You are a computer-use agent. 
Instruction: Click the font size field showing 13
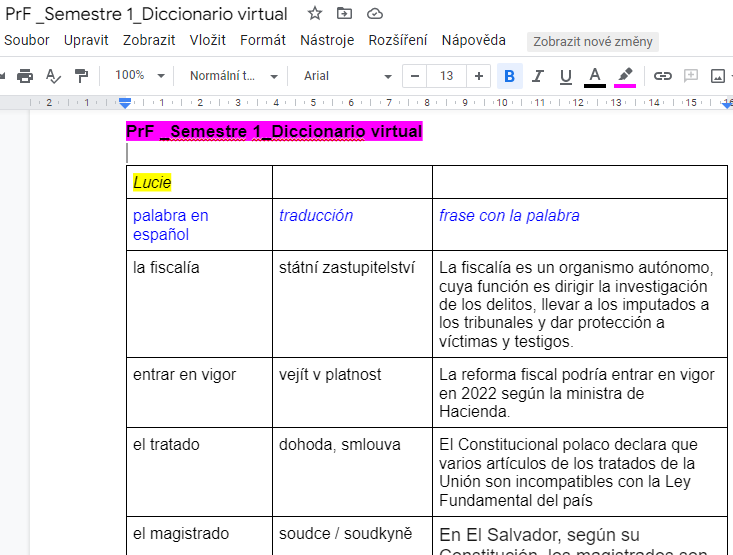point(447,76)
